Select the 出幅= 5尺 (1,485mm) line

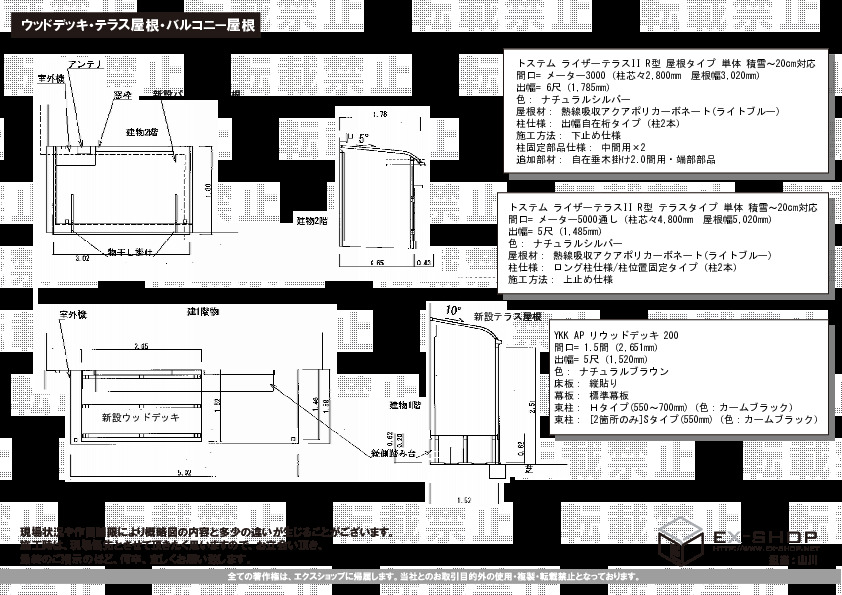pyautogui.click(x=555, y=231)
